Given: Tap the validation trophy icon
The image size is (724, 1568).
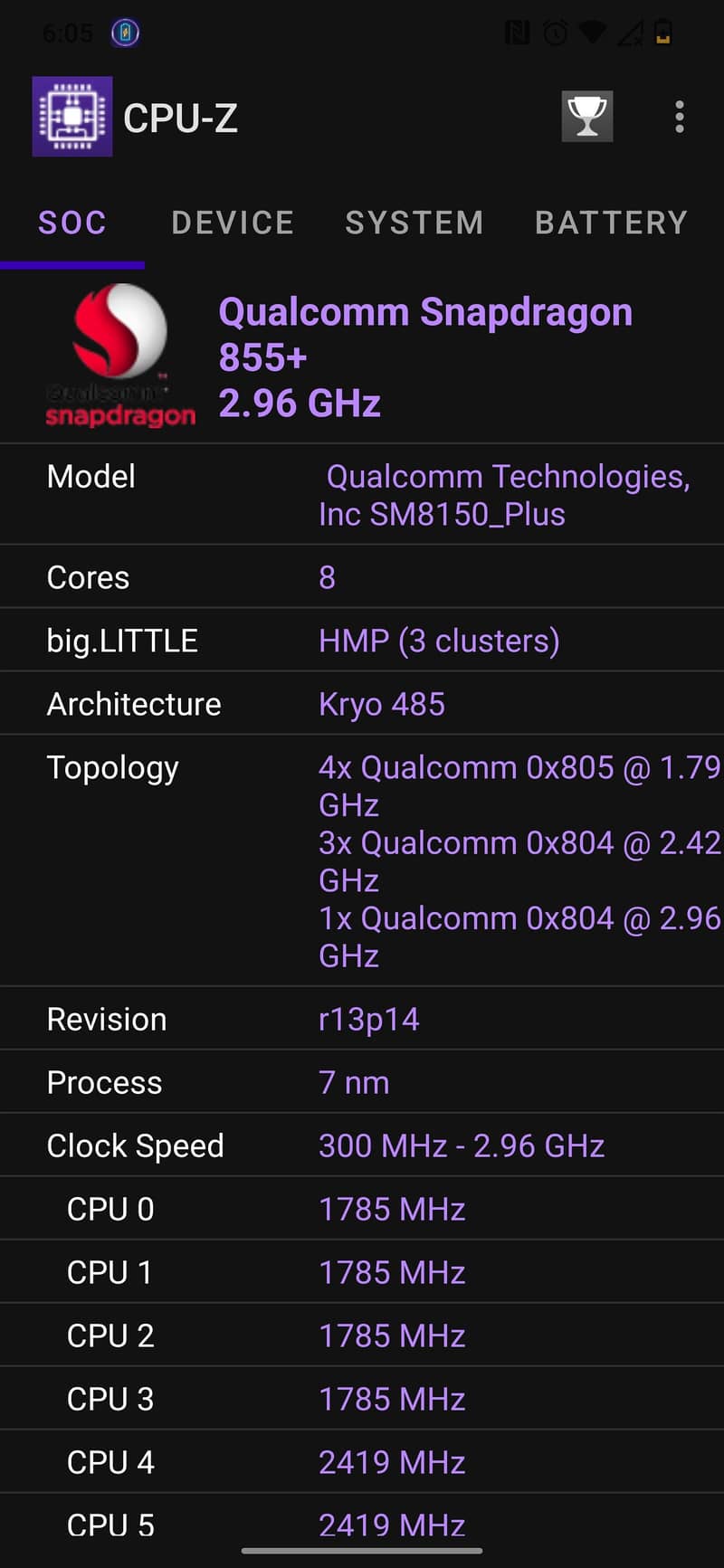Looking at the screenshot, I should pos(586,116).
